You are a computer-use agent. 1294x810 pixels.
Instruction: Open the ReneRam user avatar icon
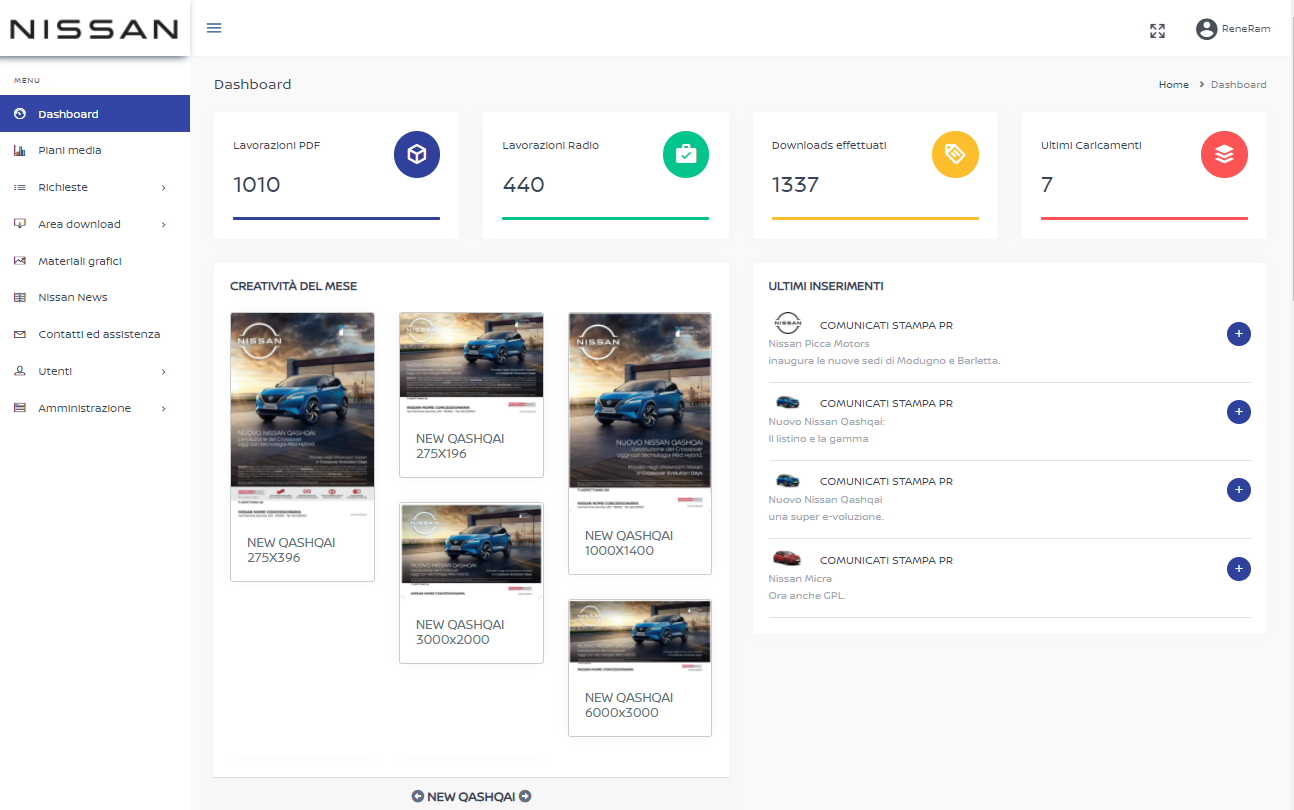pos(1206,29)
